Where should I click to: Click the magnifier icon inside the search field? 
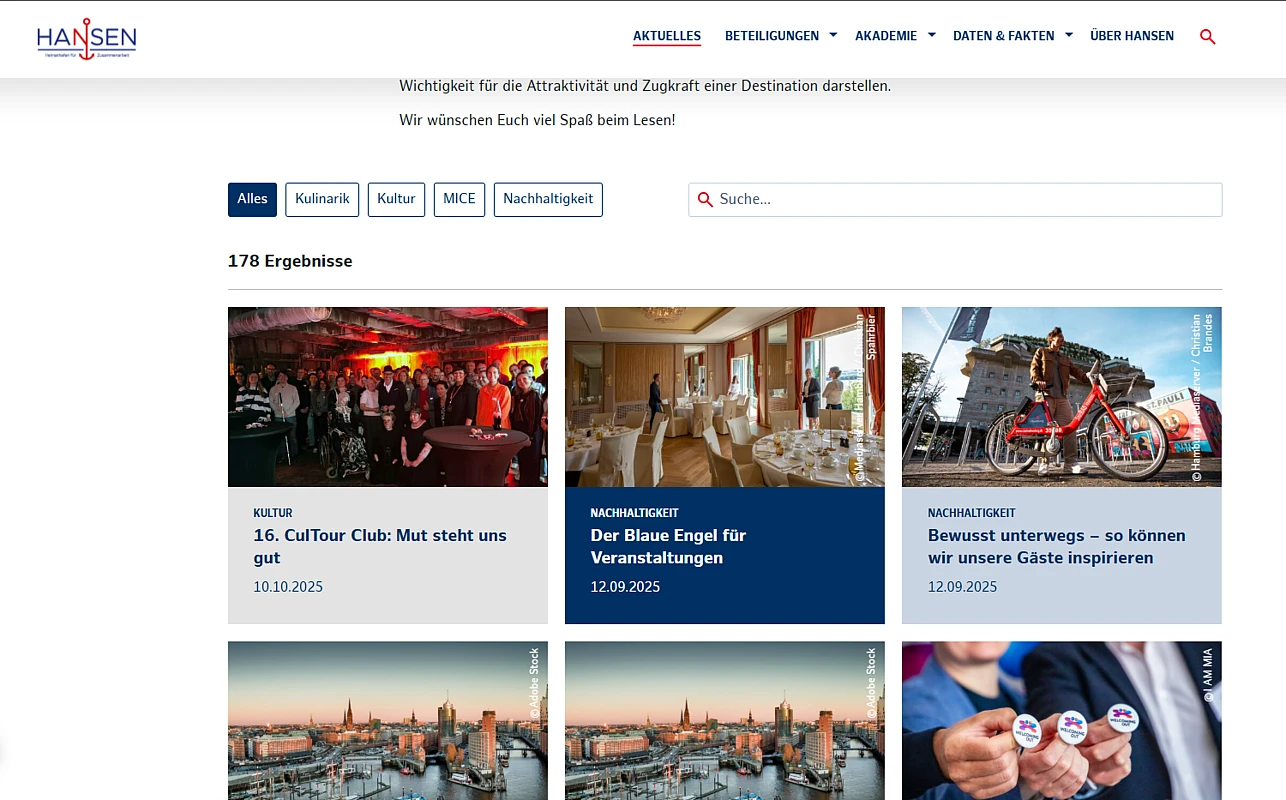[x=705, y=199]
